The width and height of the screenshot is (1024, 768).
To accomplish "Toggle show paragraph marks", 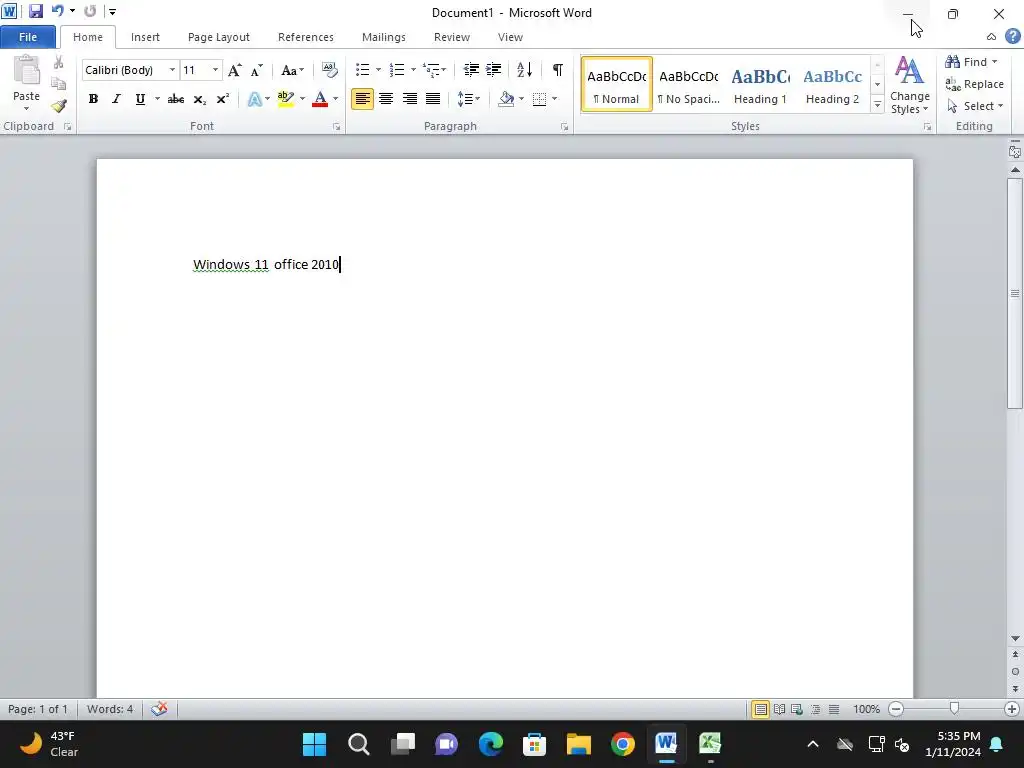I will pyautogui.click(x=558, y=70).
